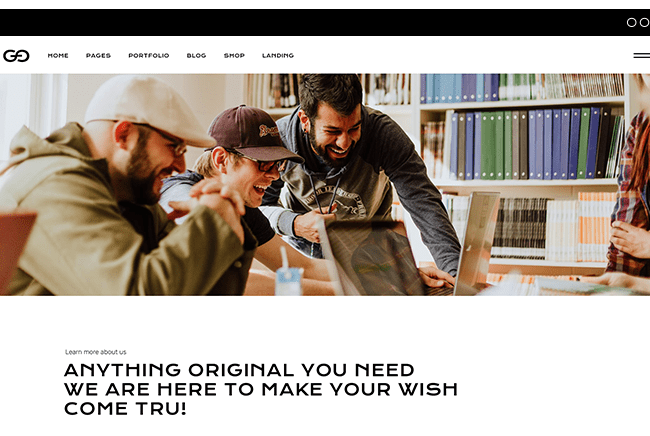Click the first circle icon in black bar
Screen dimensions: 650x436
tap(631, 22)
